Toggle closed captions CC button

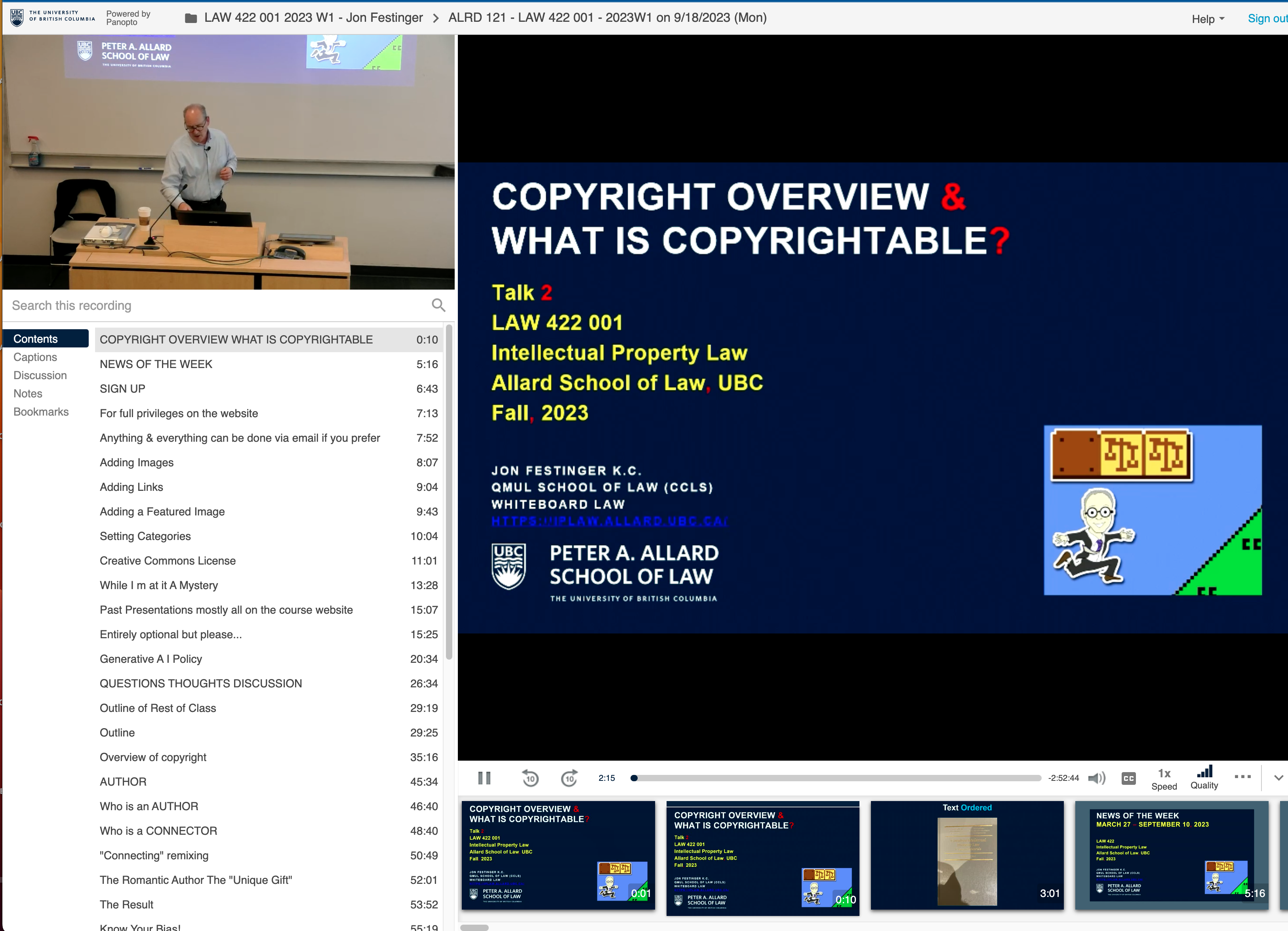pyautogui.click(x=1128, y=778)
